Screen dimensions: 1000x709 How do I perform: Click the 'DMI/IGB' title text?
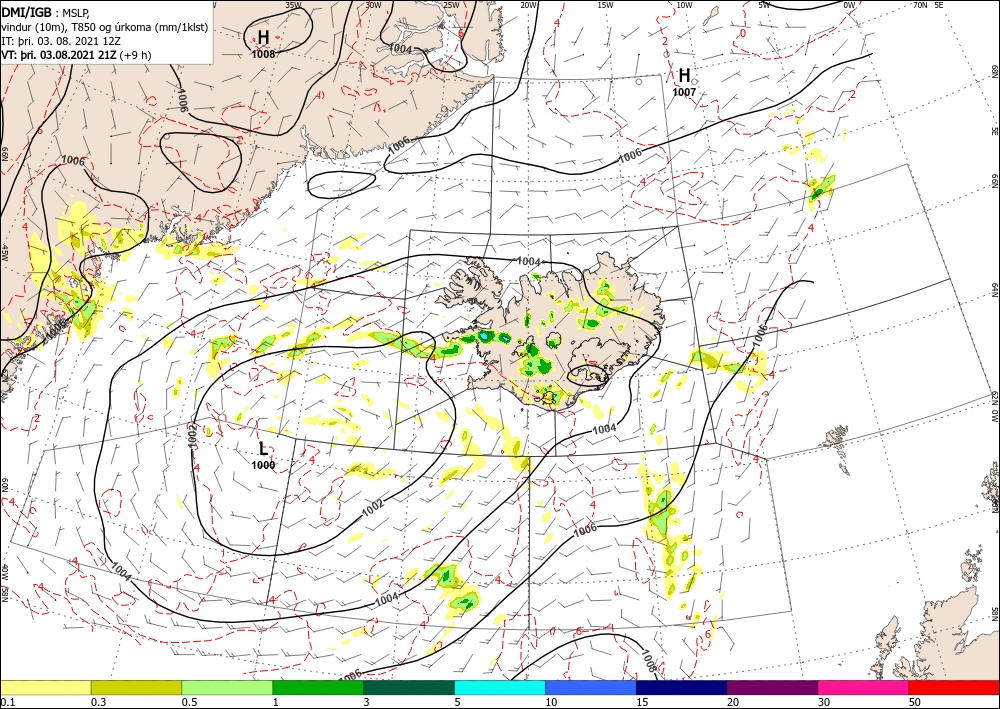[27, 12]
